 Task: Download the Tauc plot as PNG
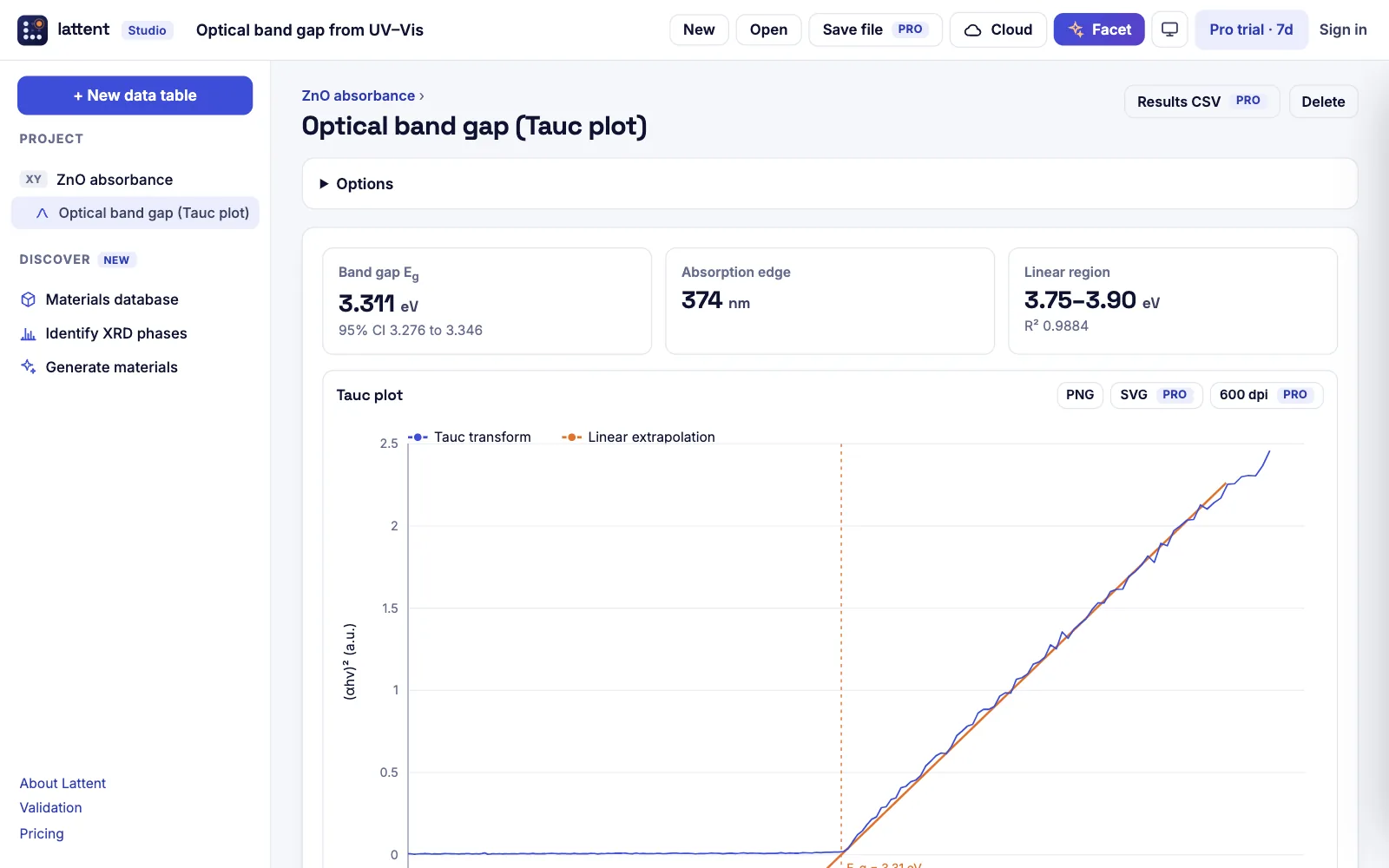tap(1080, 395)
